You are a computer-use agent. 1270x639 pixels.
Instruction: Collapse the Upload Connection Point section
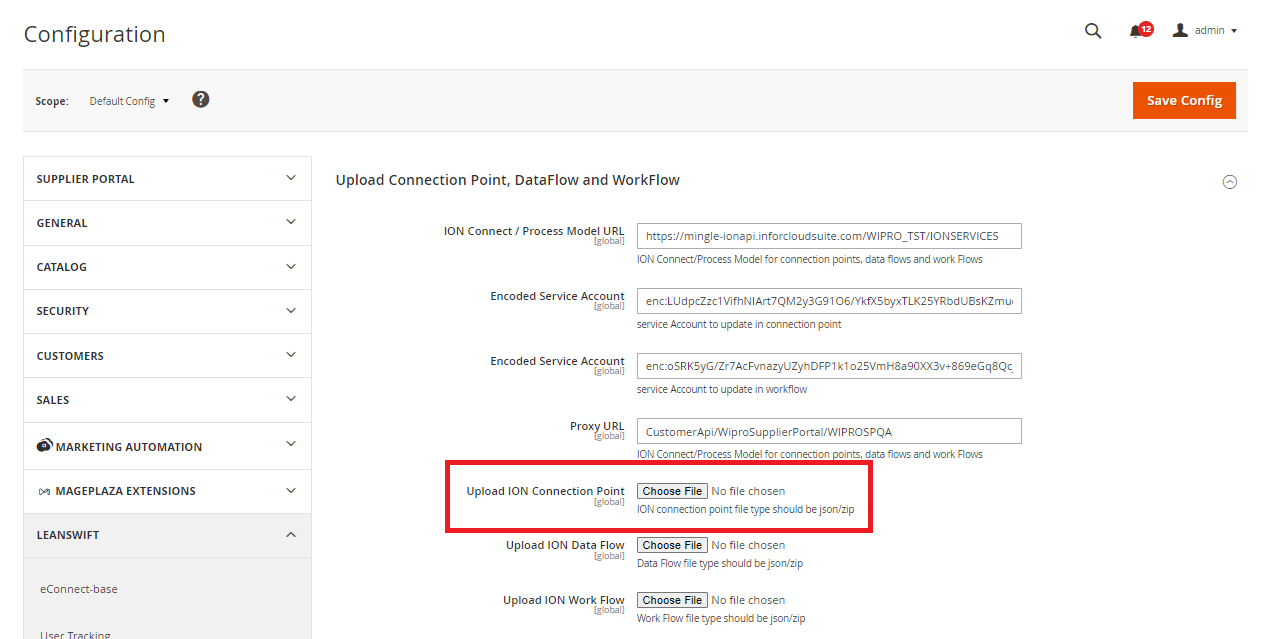(x=1230, y=182)
